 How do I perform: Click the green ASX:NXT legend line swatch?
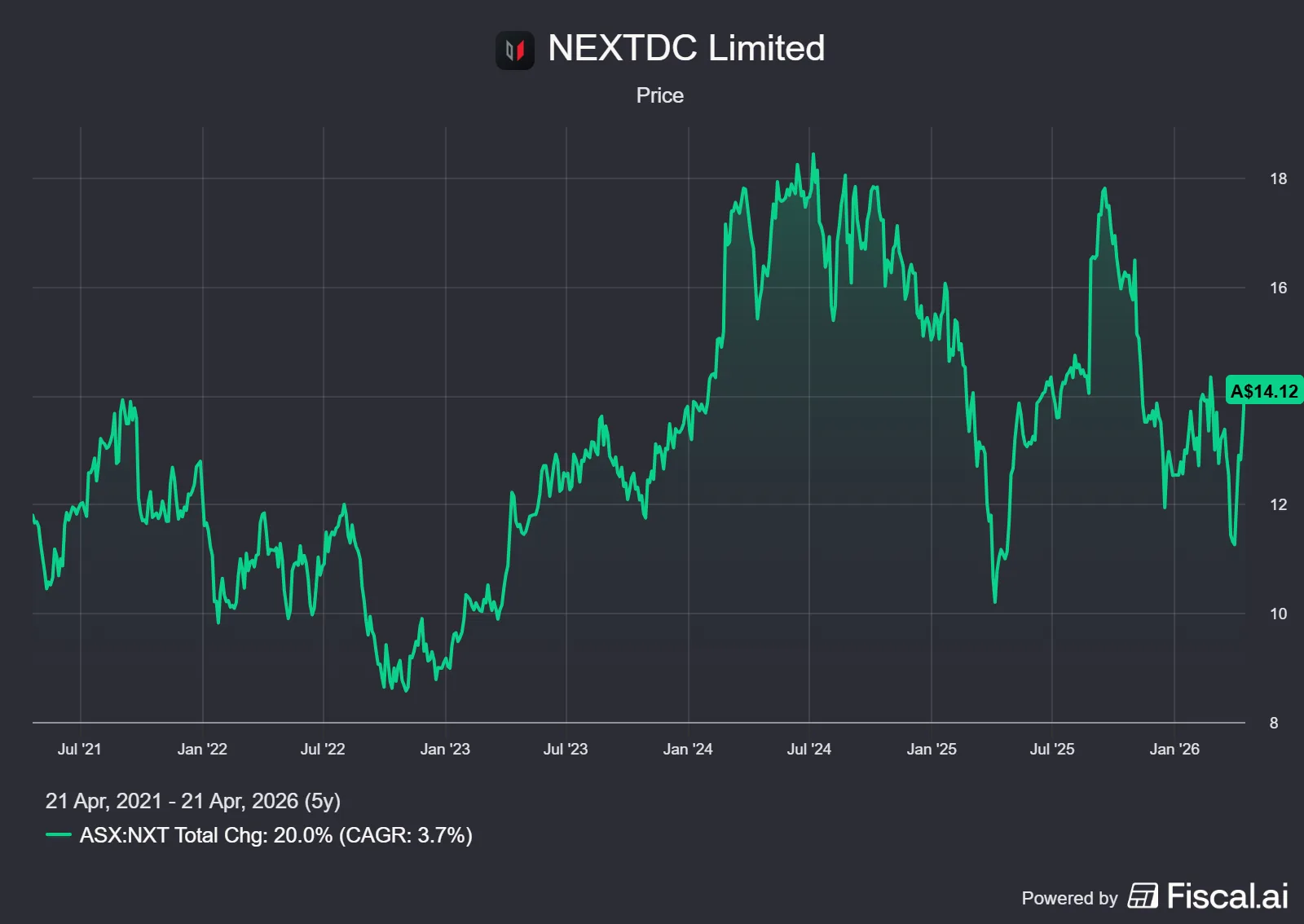pyautogui.click(x=59, y=835)
